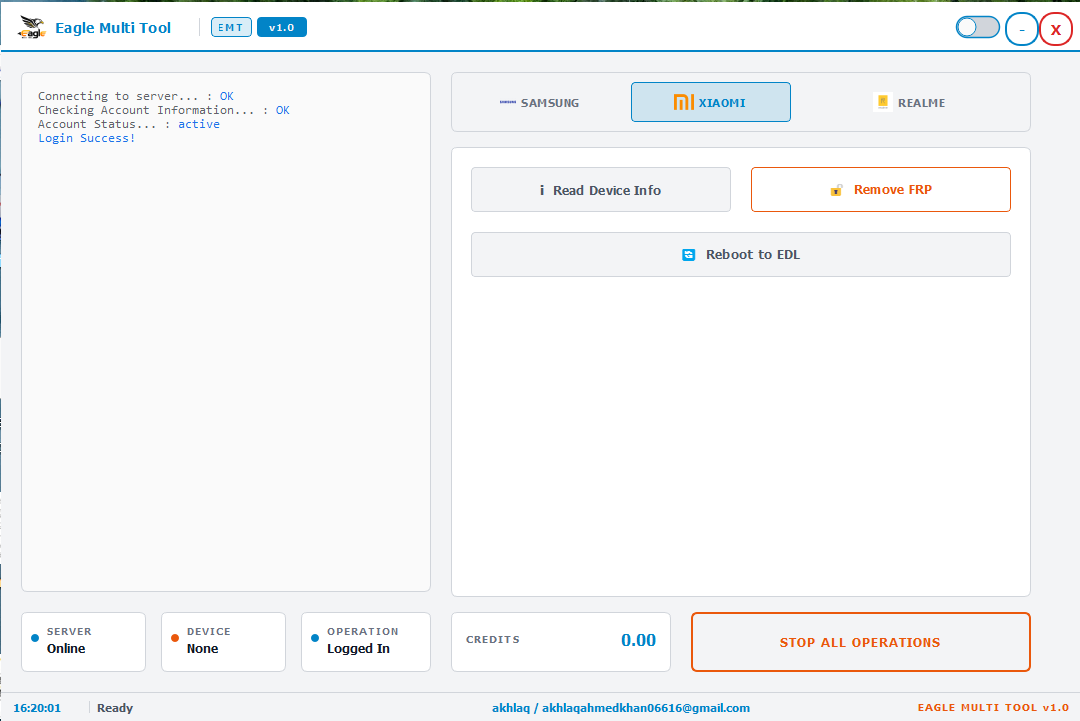Click the Operation Logged In status card
Image resolution: width=1080 pixels, height=721 pixels.
pos(366,642)
